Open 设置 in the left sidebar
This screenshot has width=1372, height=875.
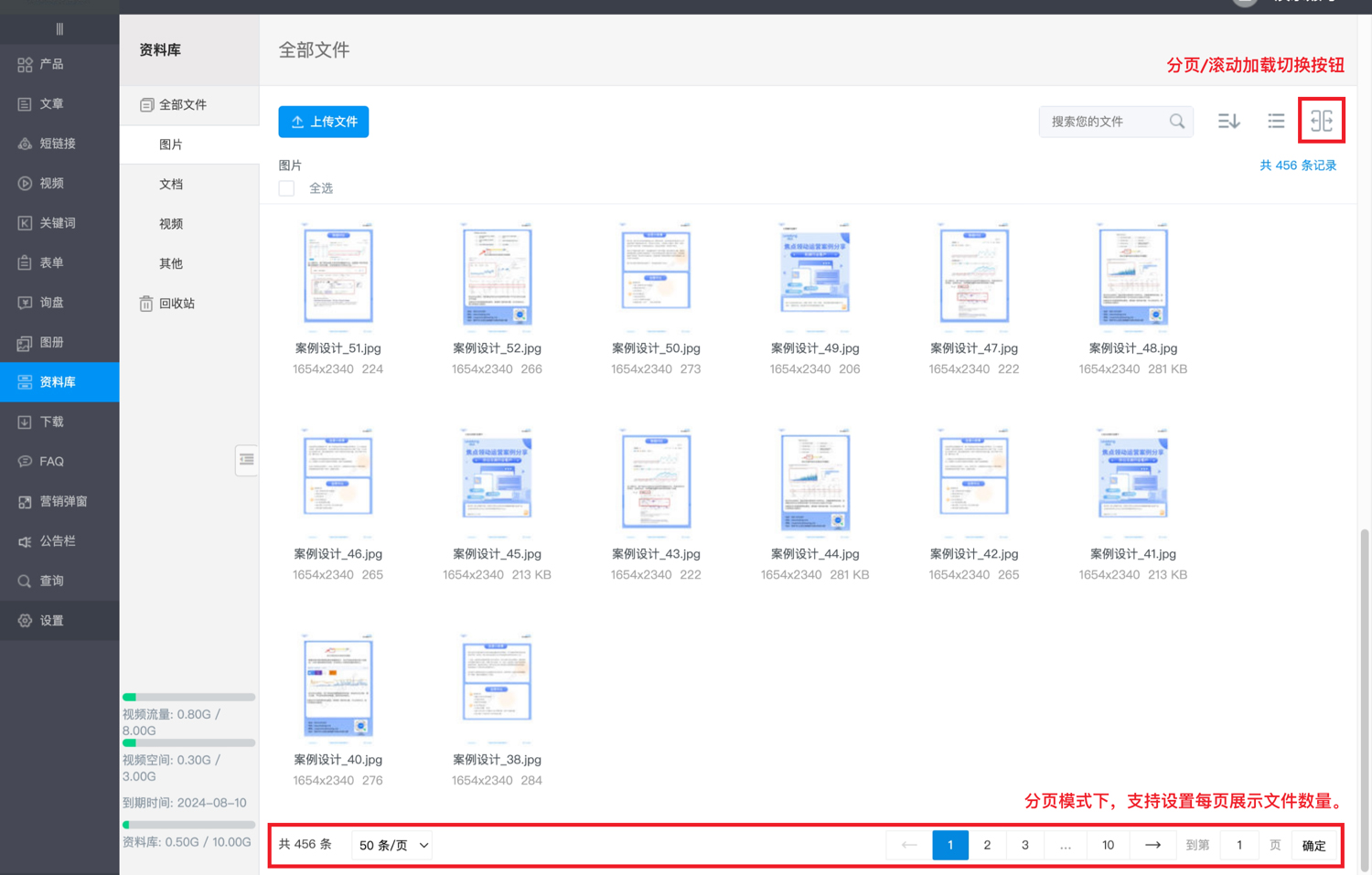pos(51,620)
